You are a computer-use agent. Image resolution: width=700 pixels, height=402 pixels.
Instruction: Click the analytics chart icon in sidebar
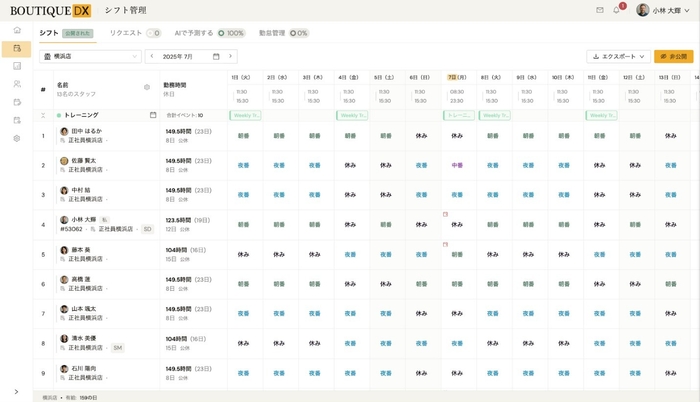tap(16, 66)
